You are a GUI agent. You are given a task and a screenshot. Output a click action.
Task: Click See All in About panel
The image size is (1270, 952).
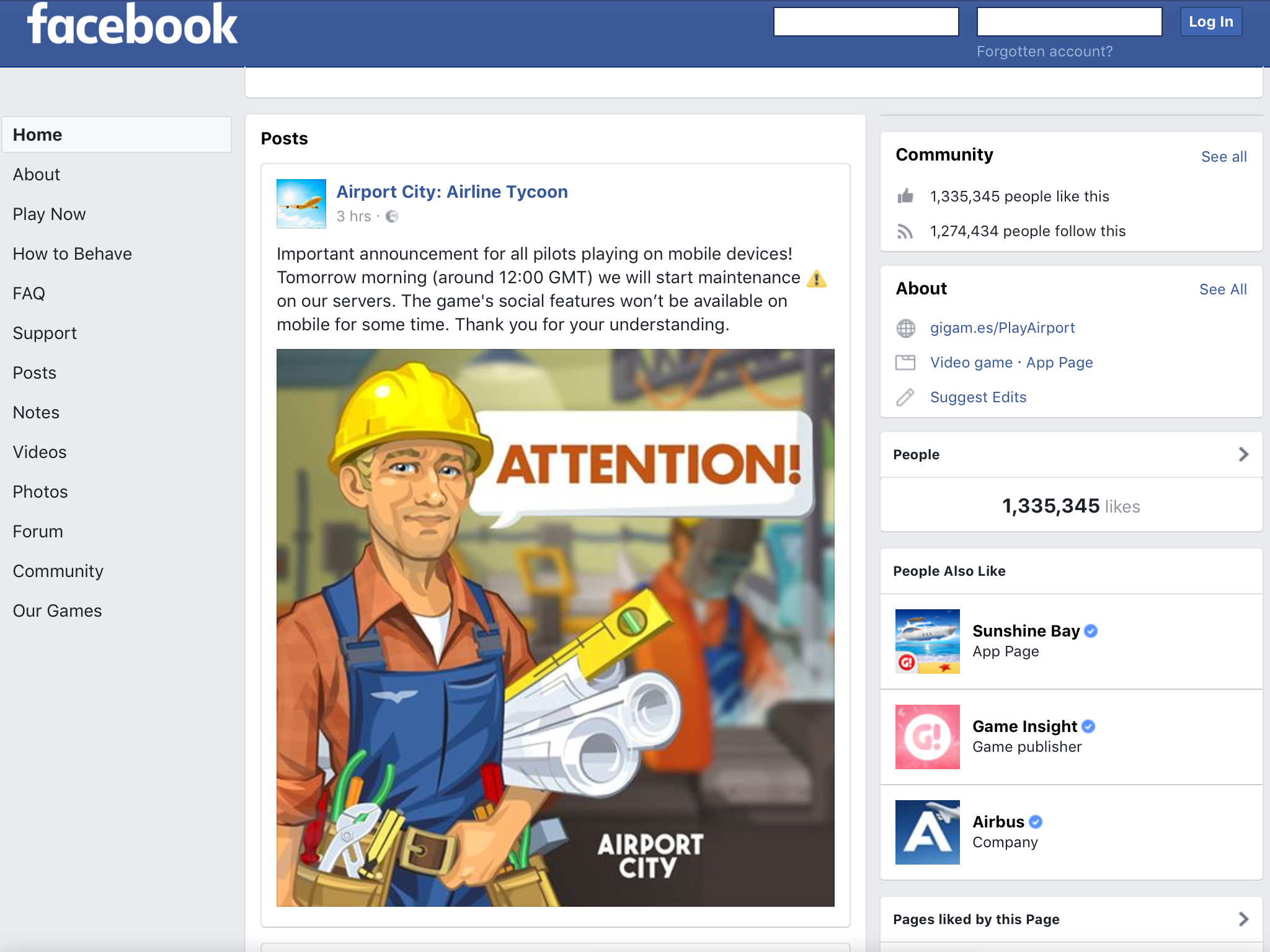point(1223,289)
